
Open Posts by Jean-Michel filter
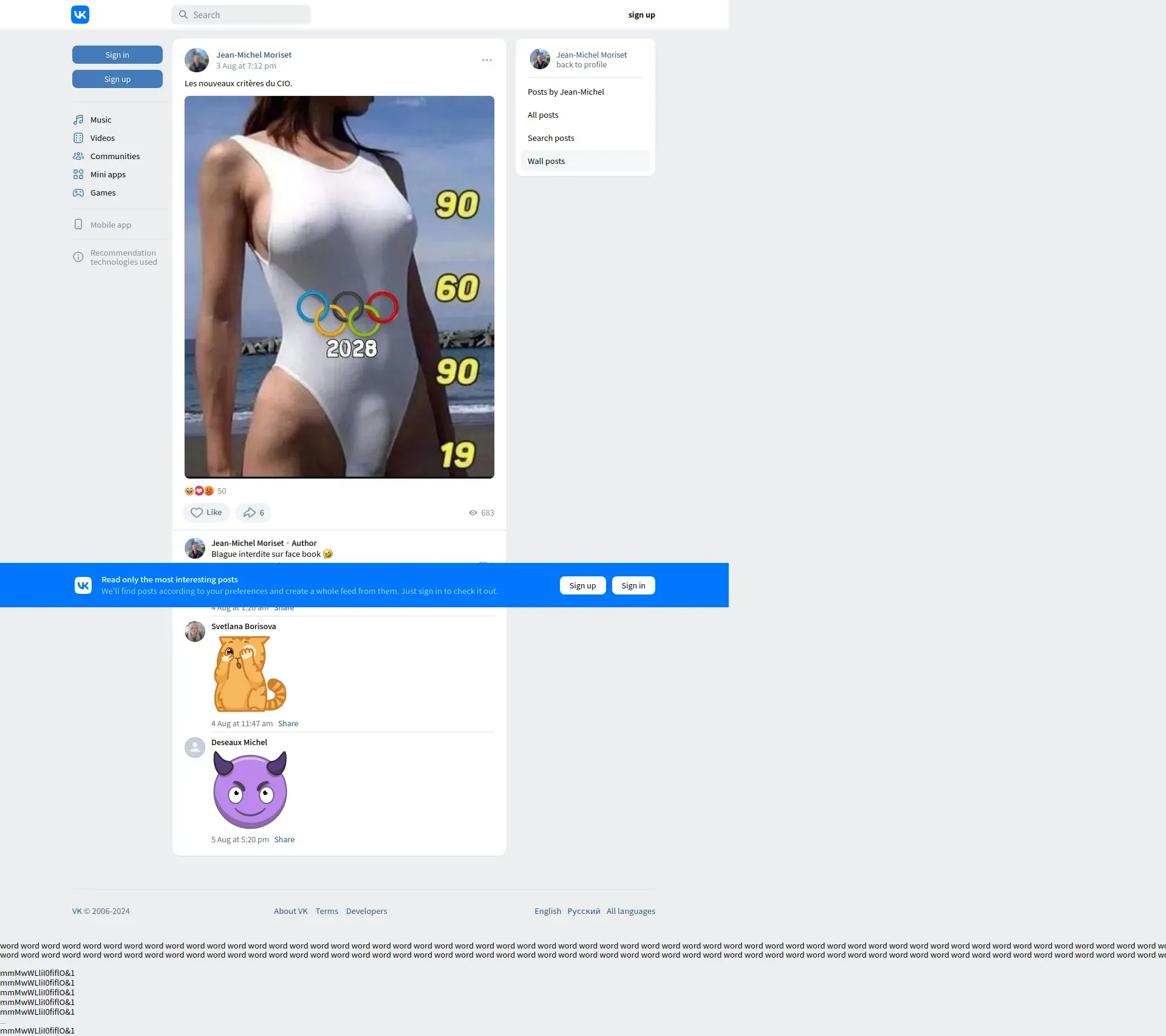pyautogui.click(x=565, y=92)
